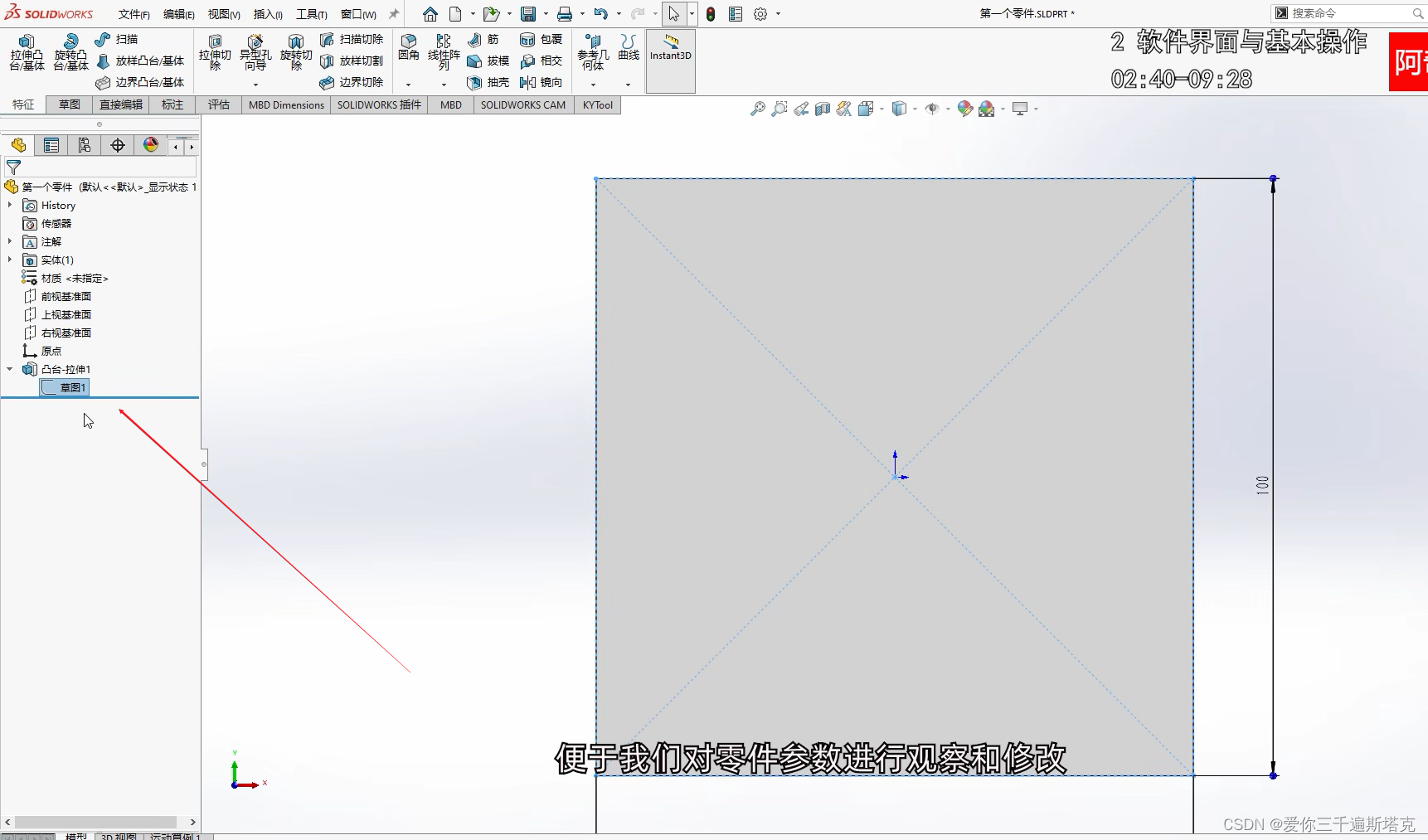Open dropdown under 曲线

(628, 85)
